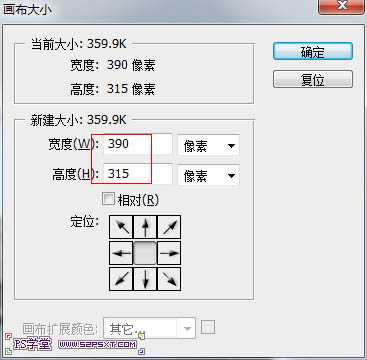Click the 新建大小: 359.9K label
This screenshot has height=360, width=367.
point(79,120)
